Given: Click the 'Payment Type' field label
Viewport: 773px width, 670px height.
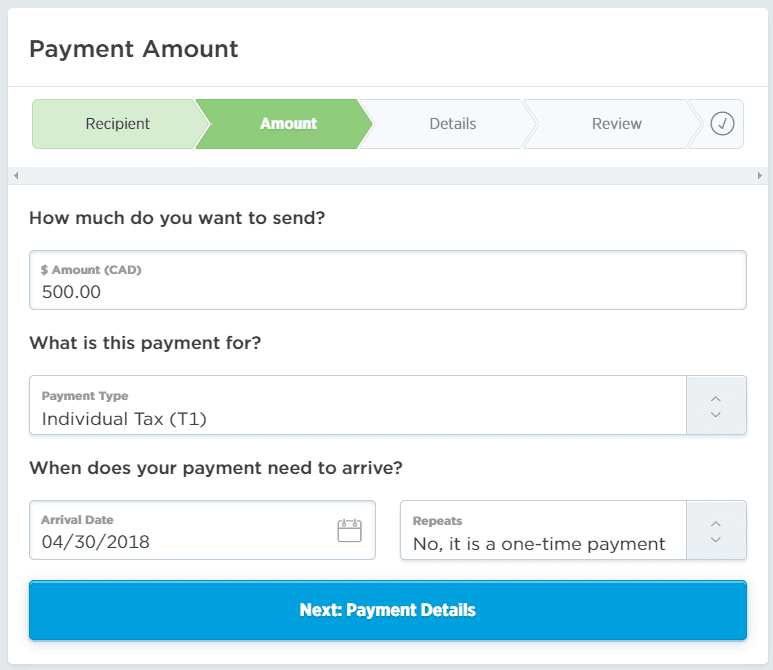Looking at the screenshot, I should [x=85, y=396].
